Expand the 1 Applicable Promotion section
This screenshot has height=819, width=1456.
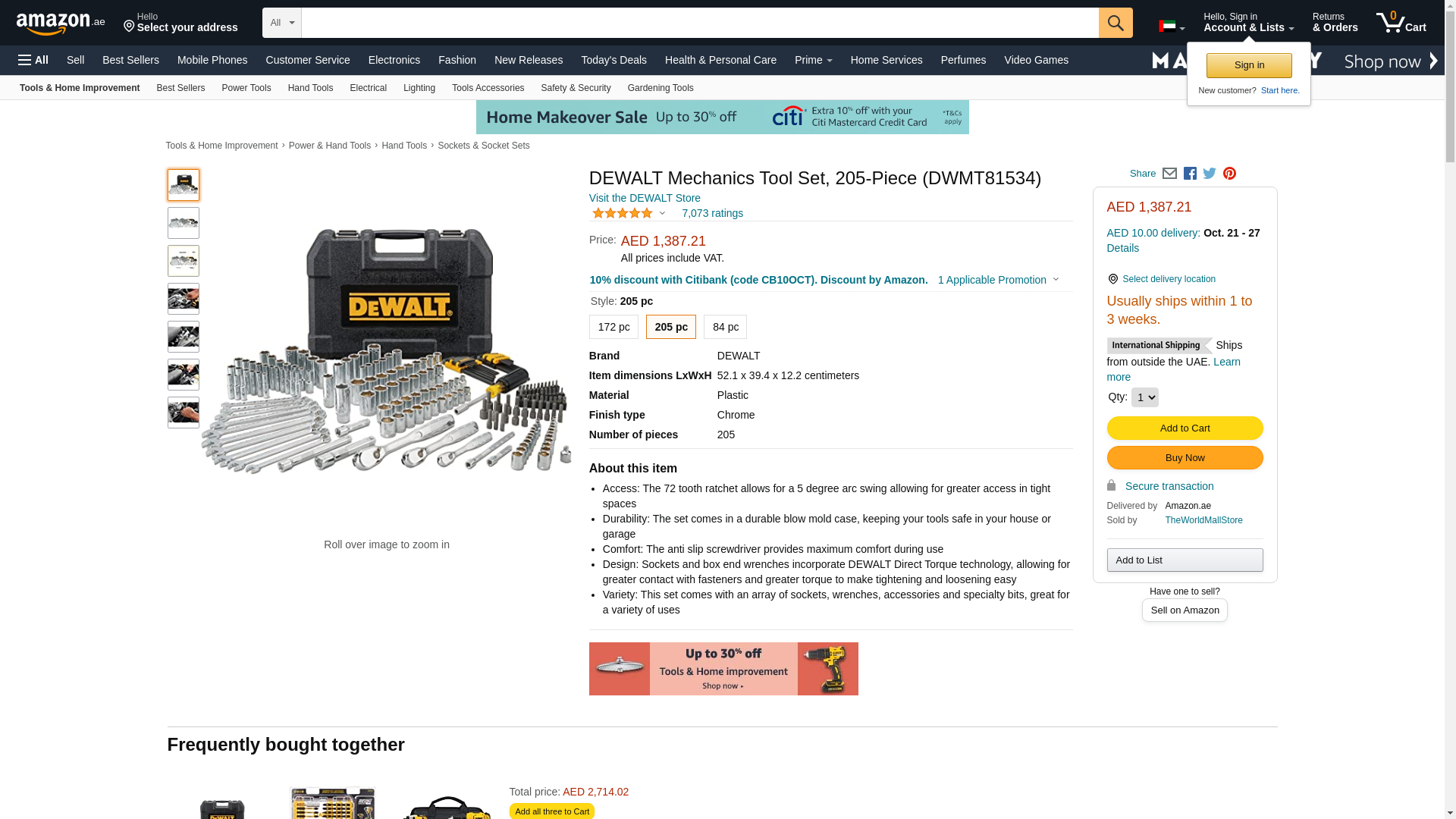[998, 280]
